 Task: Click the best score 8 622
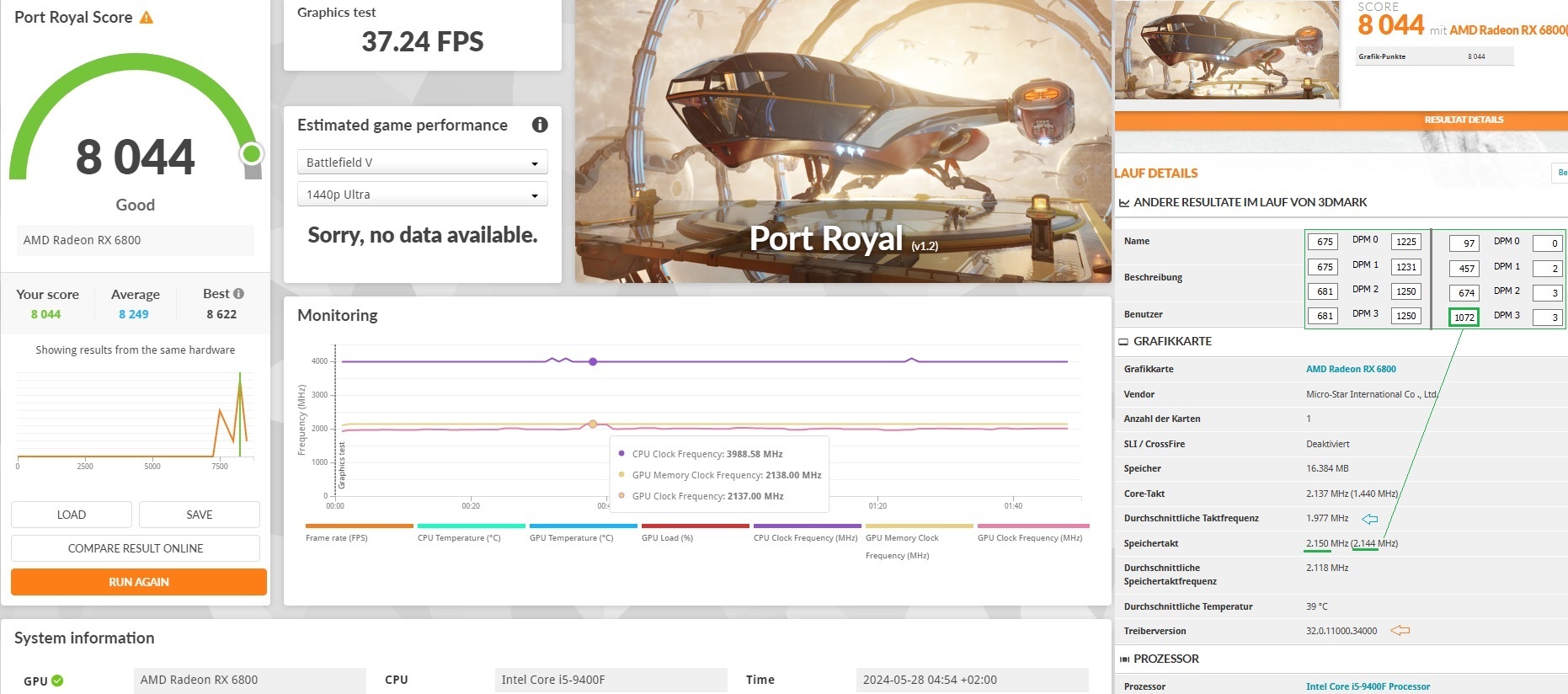221,314
